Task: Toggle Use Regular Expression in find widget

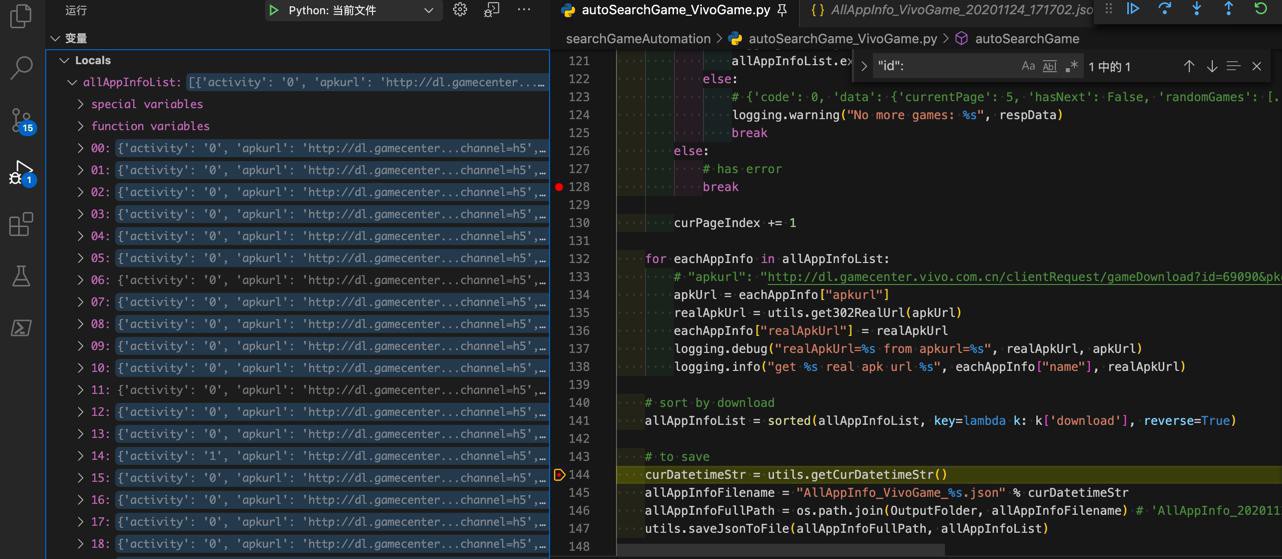Action: (x=1071, y=67)
